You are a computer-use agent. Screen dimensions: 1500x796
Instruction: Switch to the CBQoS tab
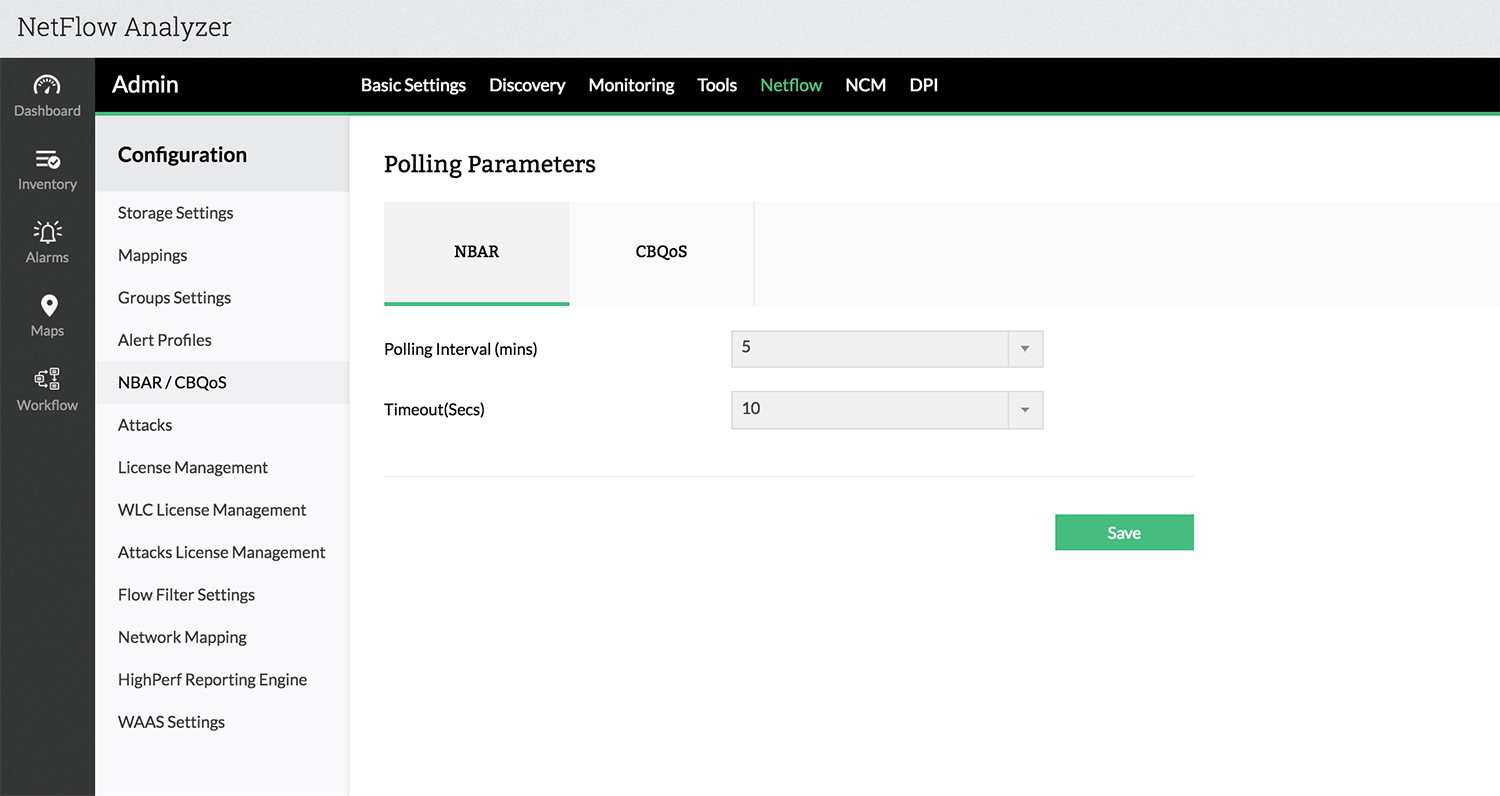pos(660,252)
